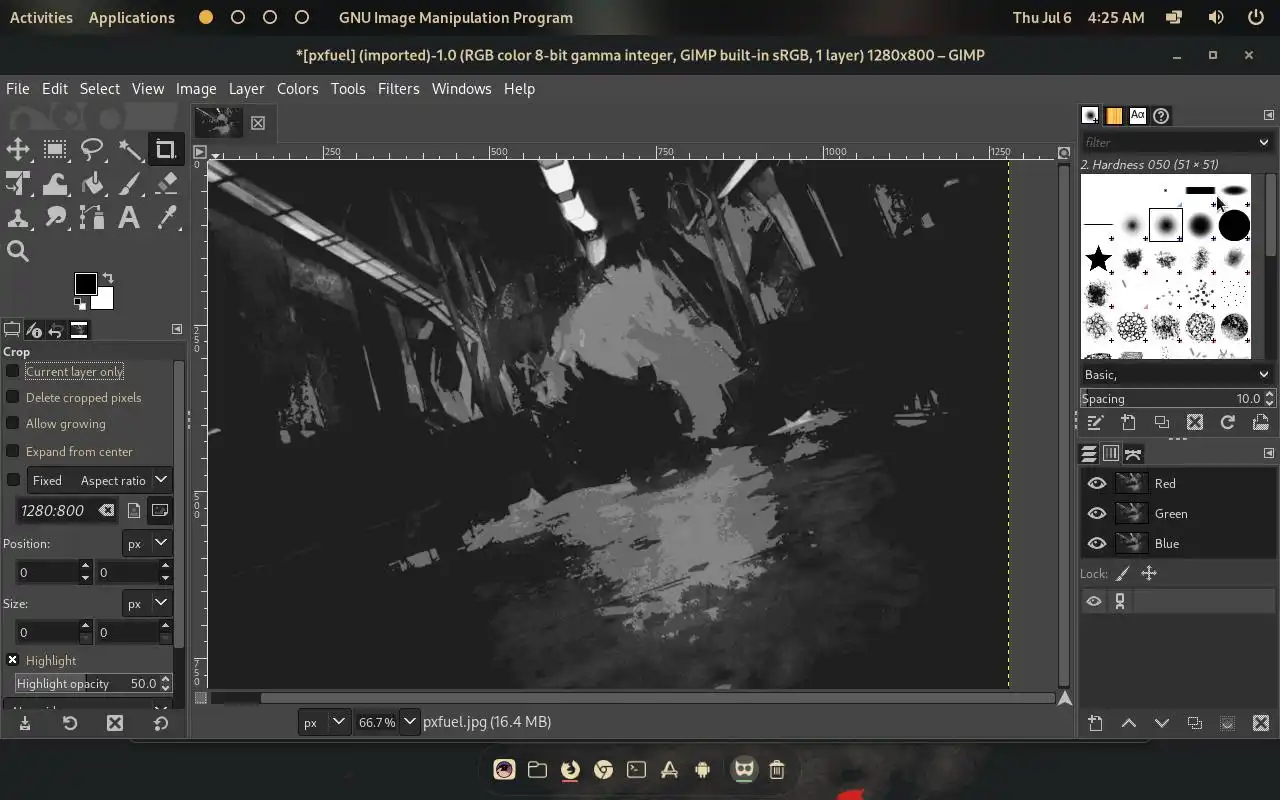Image resolution: width=1280 pixels, height=800 pixels.
Task: Select the Bucket Fill tool
Action: tap(92, 184)
